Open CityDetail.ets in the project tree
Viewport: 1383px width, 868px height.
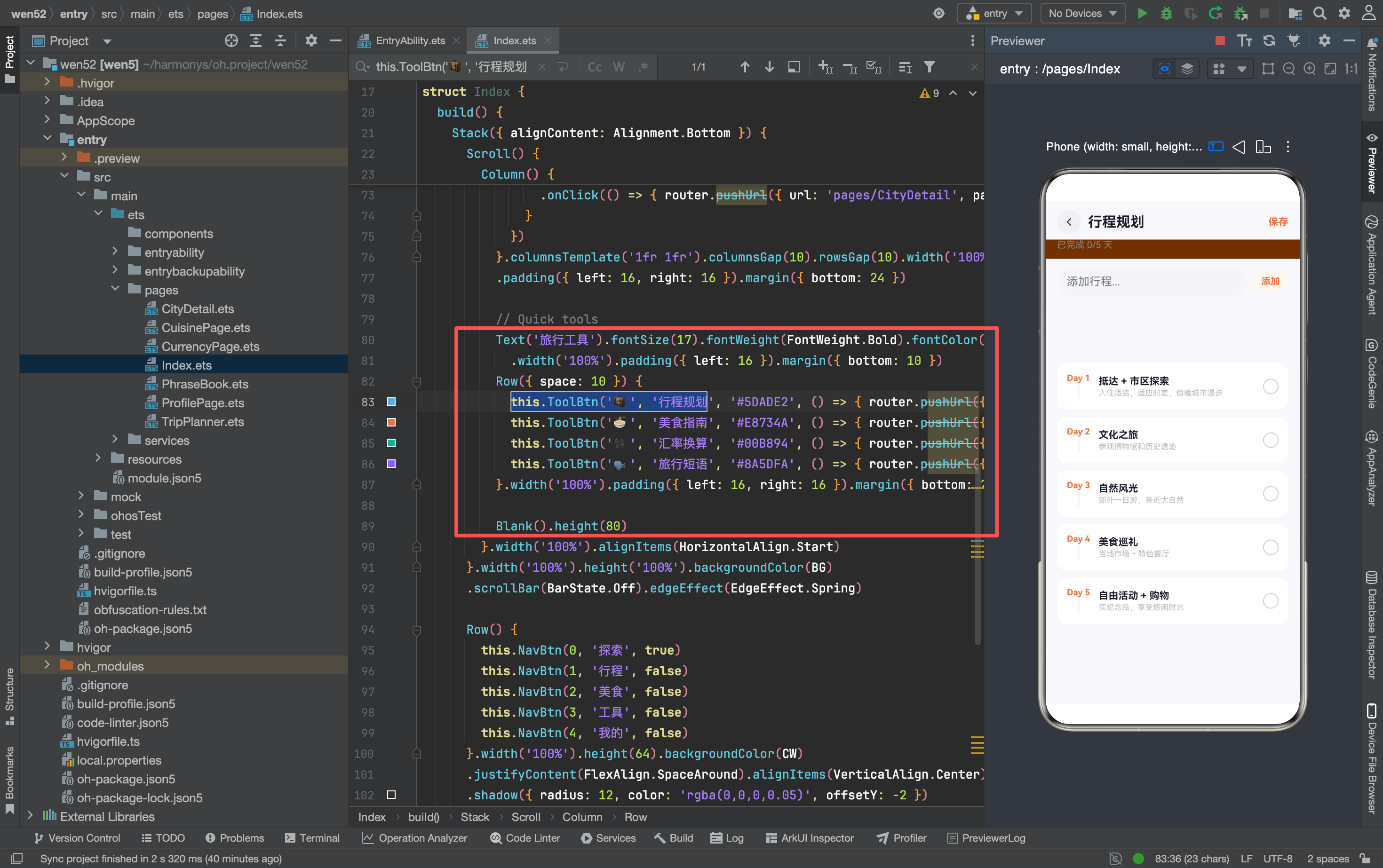(x=198, y=309)
